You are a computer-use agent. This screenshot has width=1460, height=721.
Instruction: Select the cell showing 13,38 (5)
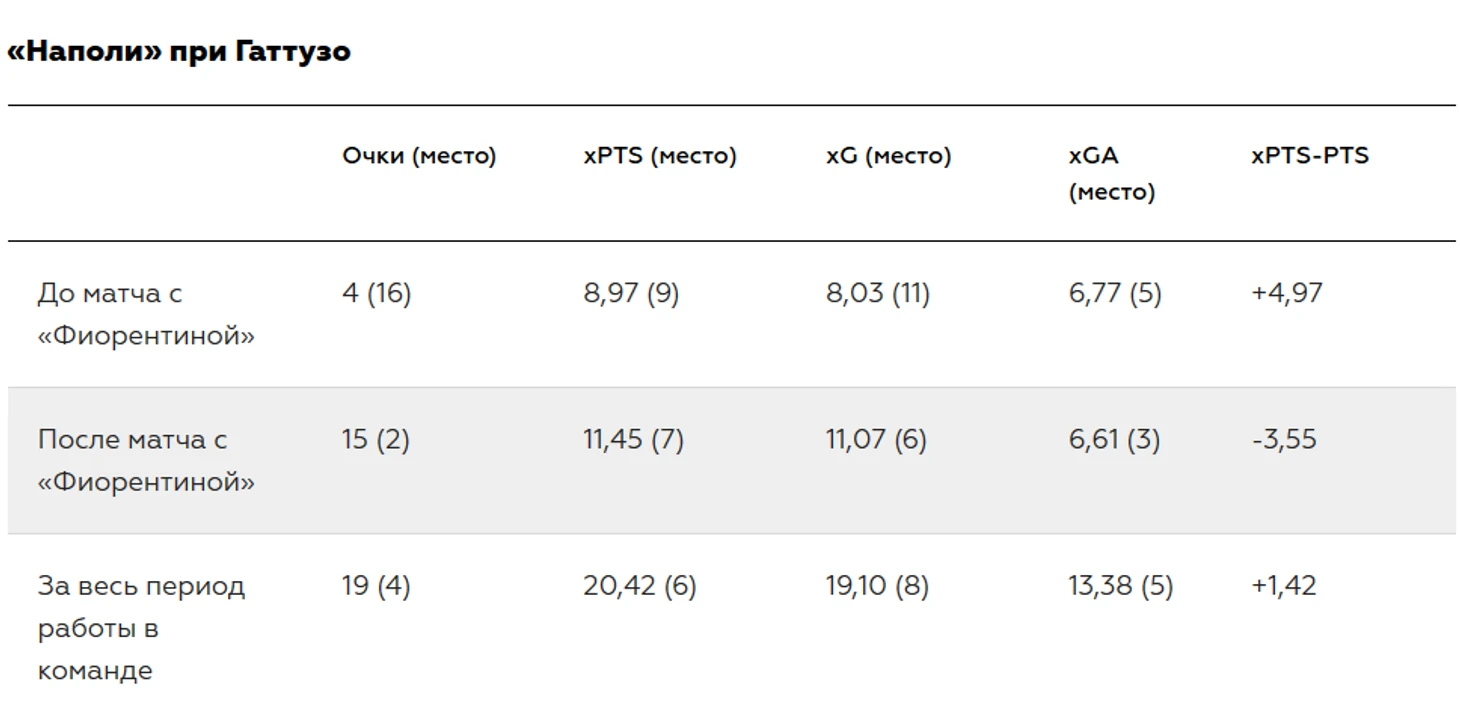[1120, 585]
